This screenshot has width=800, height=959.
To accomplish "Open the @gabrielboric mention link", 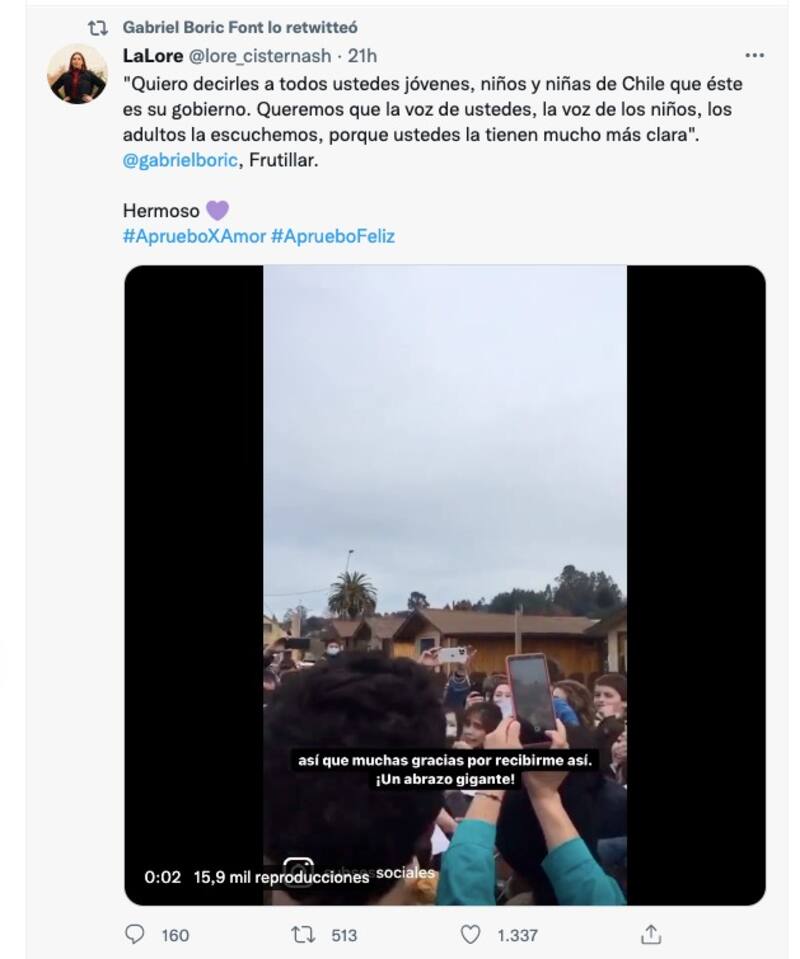I will tap(180, 160).
